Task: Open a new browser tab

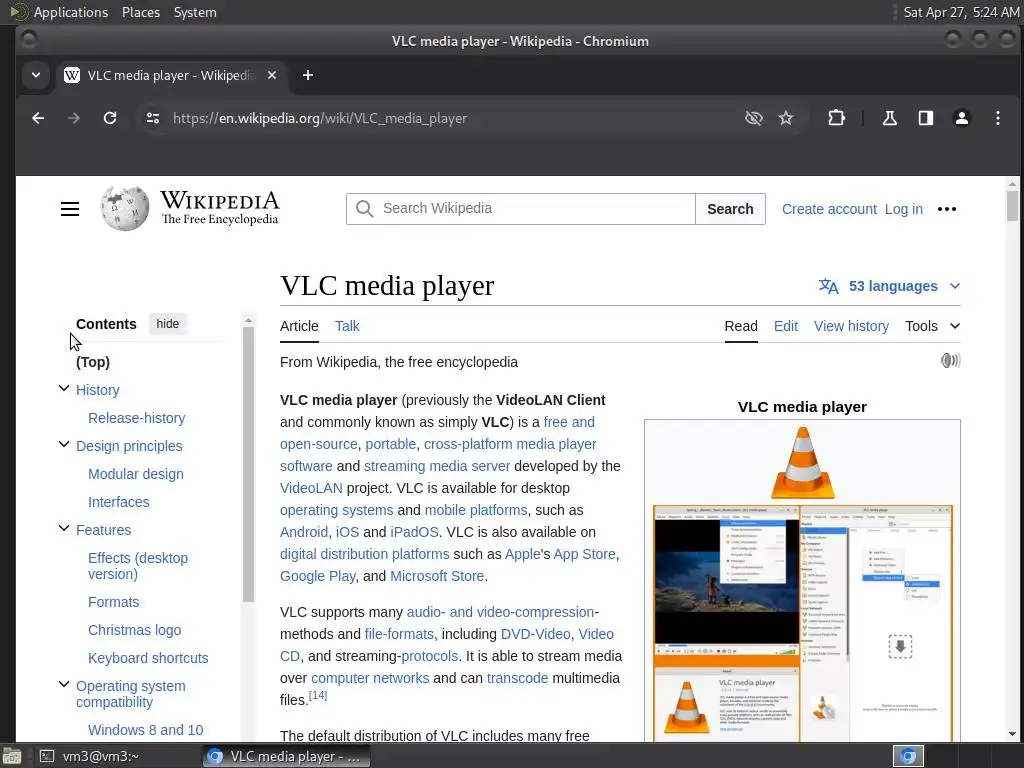Action: point(308,75)
